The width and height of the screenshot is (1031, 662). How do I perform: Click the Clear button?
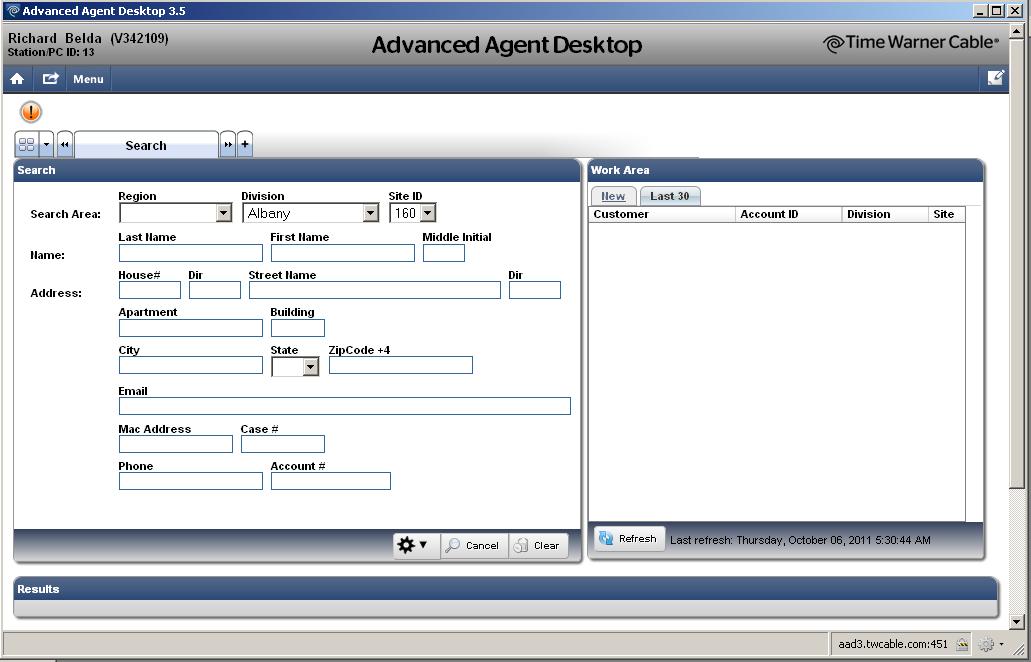538,546
